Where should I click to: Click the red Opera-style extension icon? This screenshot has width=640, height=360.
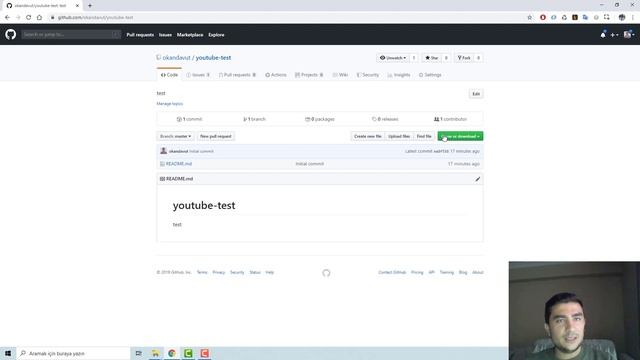click(543, 18)
